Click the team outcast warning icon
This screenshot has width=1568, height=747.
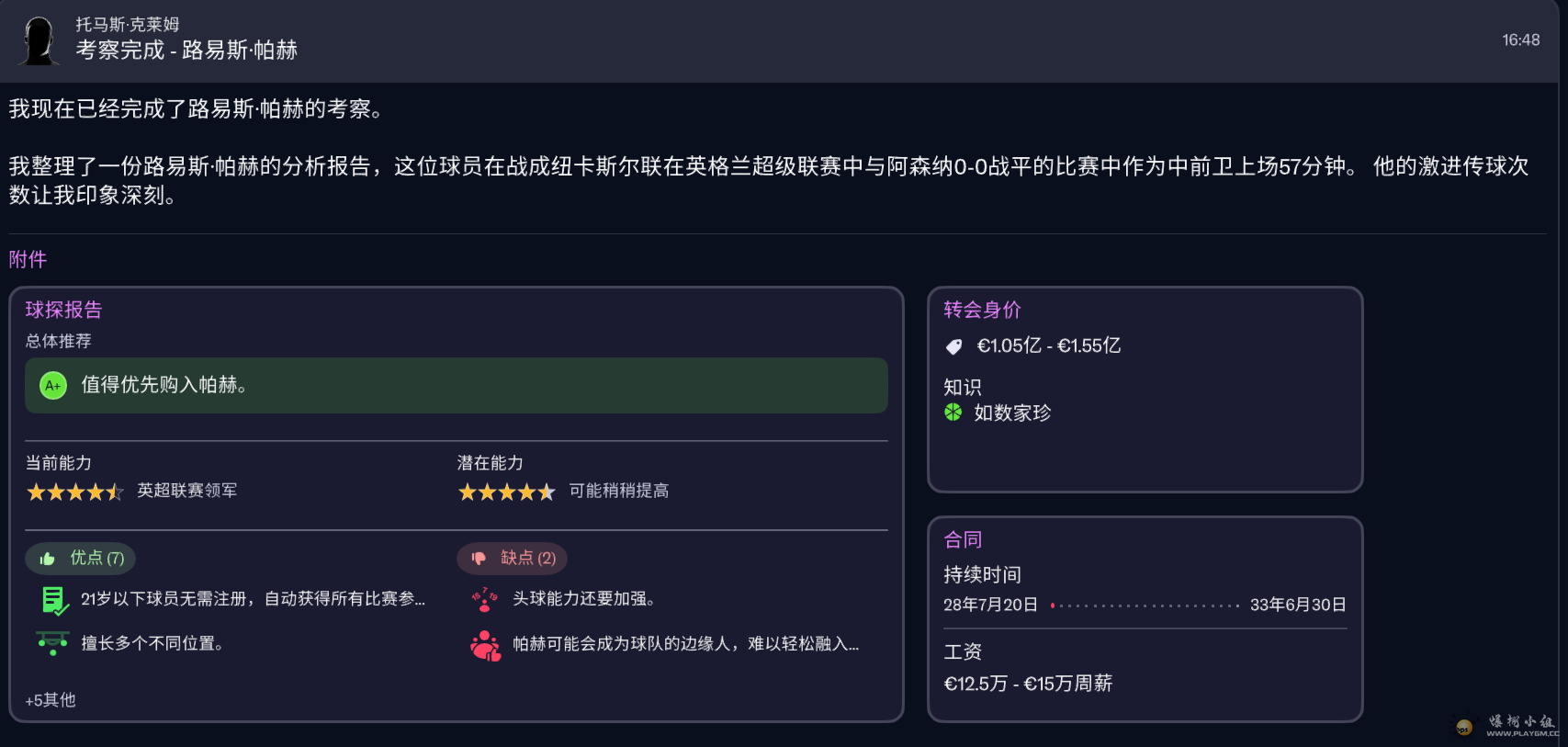[x=484, y=644]
